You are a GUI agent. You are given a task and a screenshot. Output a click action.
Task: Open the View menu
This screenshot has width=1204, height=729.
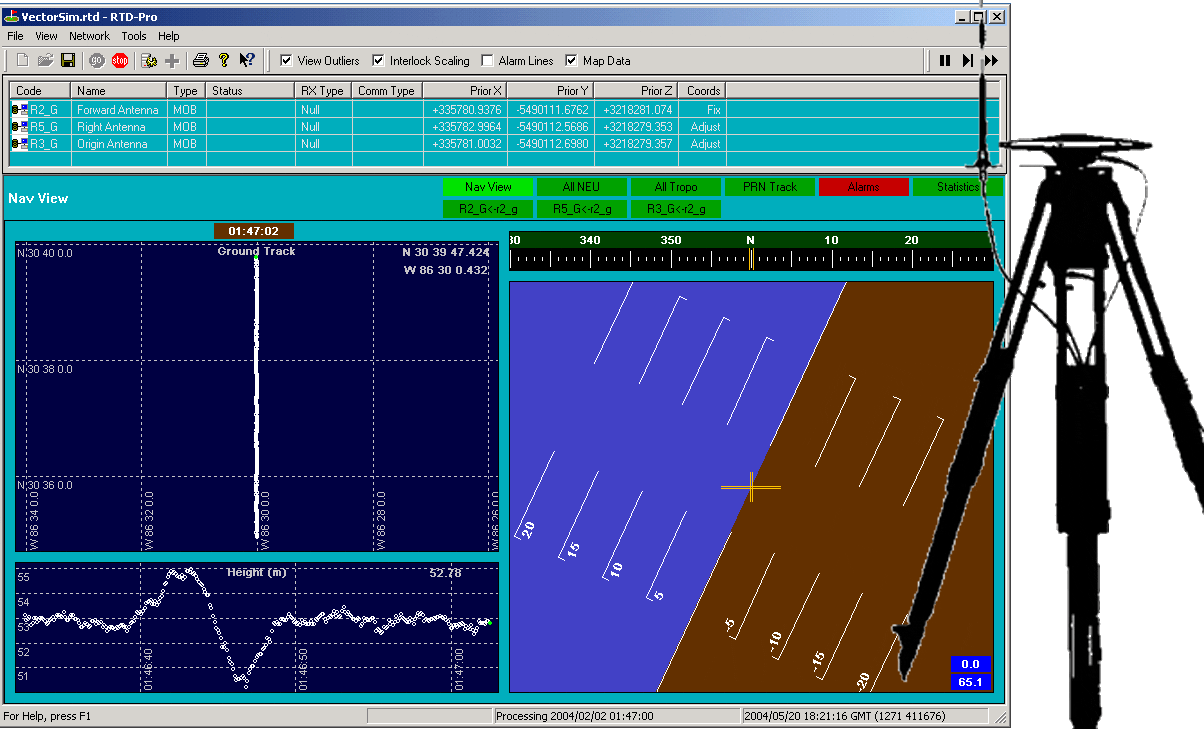point(46,36)
